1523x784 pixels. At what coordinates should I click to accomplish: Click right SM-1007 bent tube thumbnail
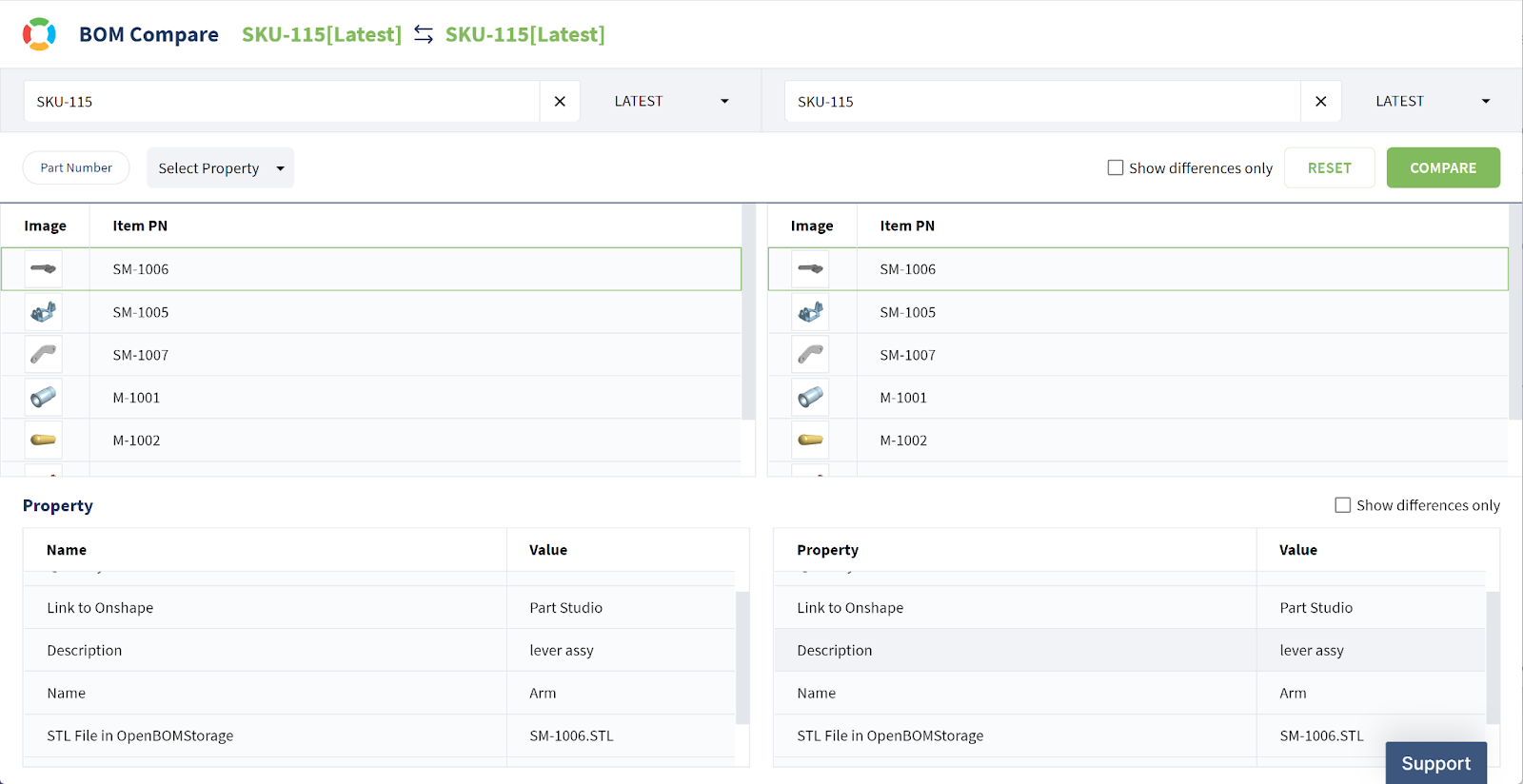tap(811, 355)
